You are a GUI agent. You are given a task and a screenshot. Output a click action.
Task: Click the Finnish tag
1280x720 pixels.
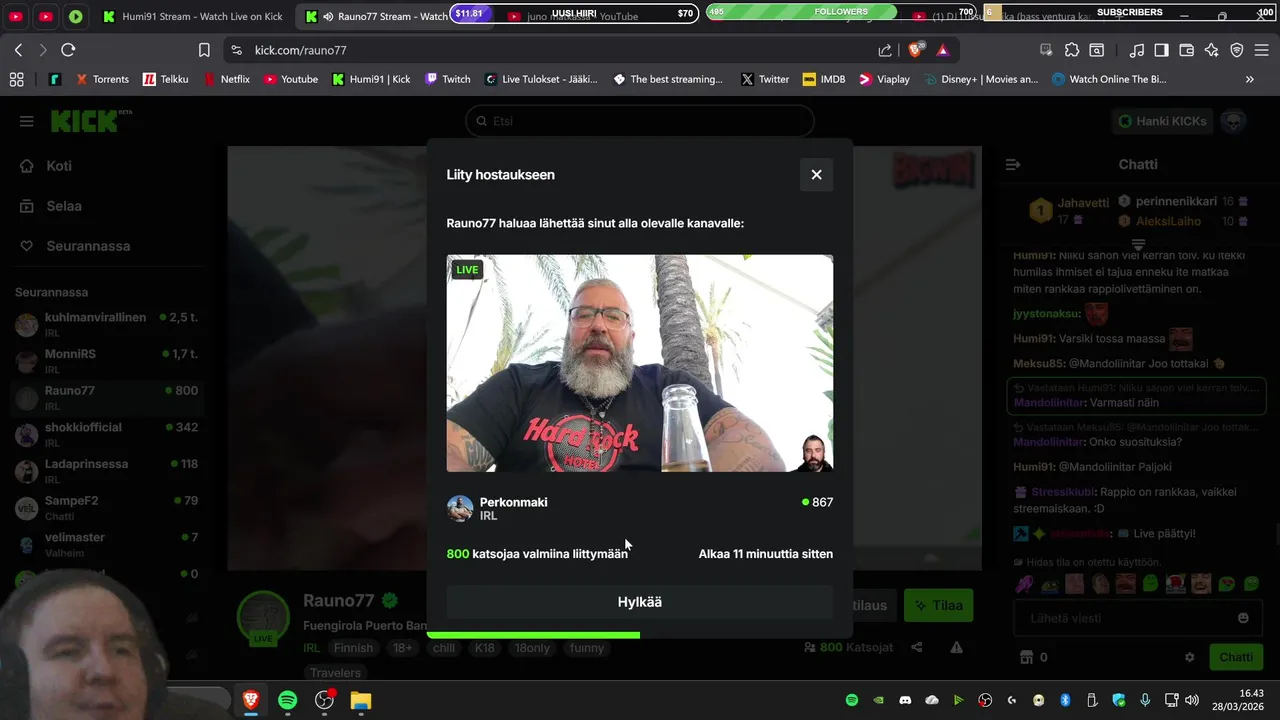coord(353,648)
